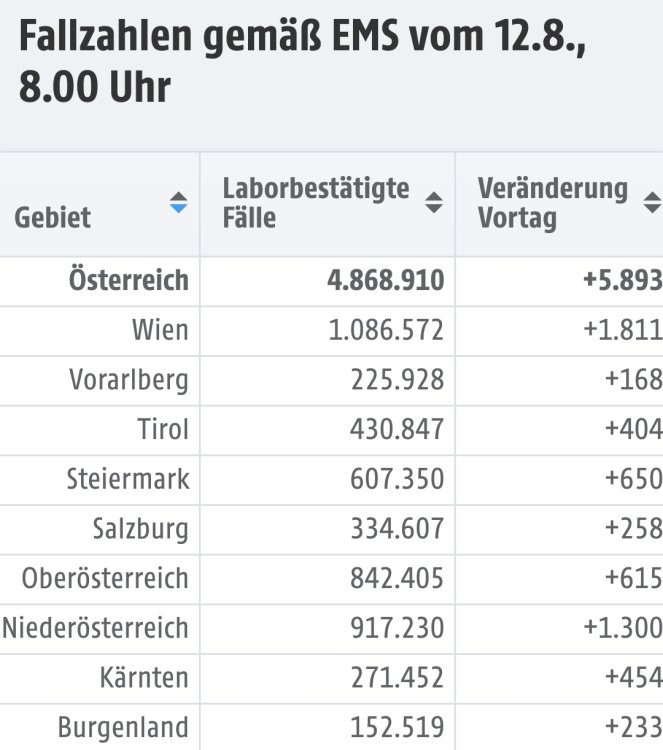Click the +5.893 change value
Image resolution: width=663 pixels, height=750 pixels.
pyautogui.click(x=623, y=280)
